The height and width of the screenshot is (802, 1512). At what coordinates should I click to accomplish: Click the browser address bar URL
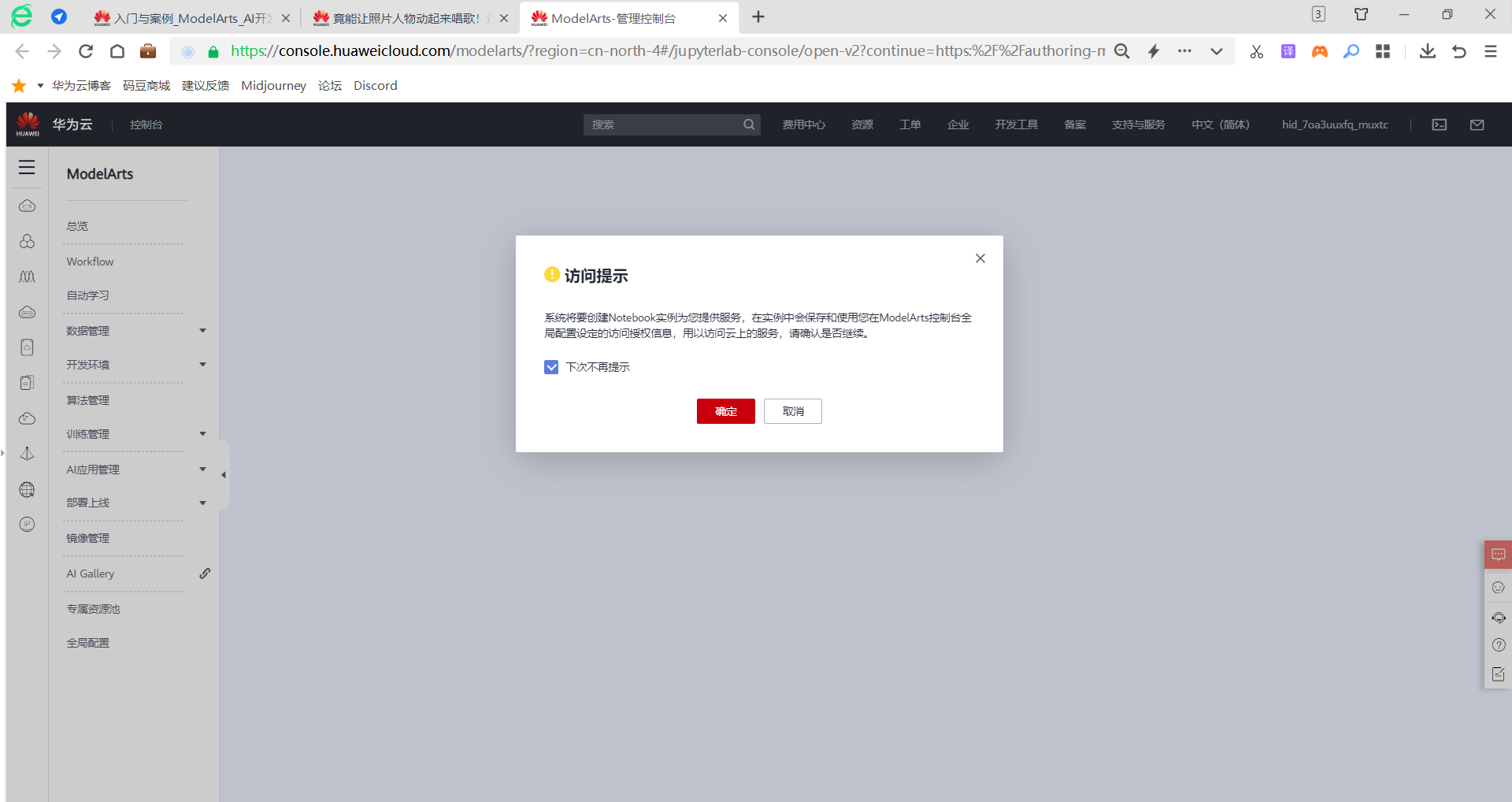pyautogui.click(x=668, y=51)
